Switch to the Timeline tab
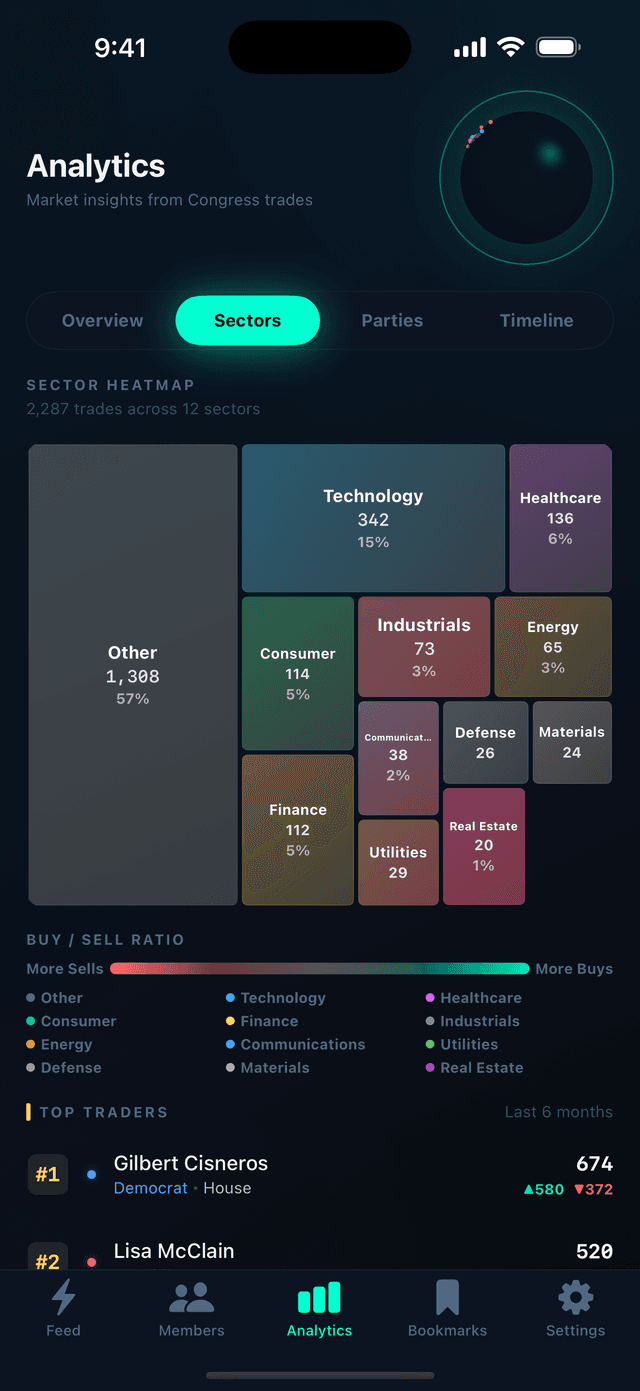 [x=536, y=320]
